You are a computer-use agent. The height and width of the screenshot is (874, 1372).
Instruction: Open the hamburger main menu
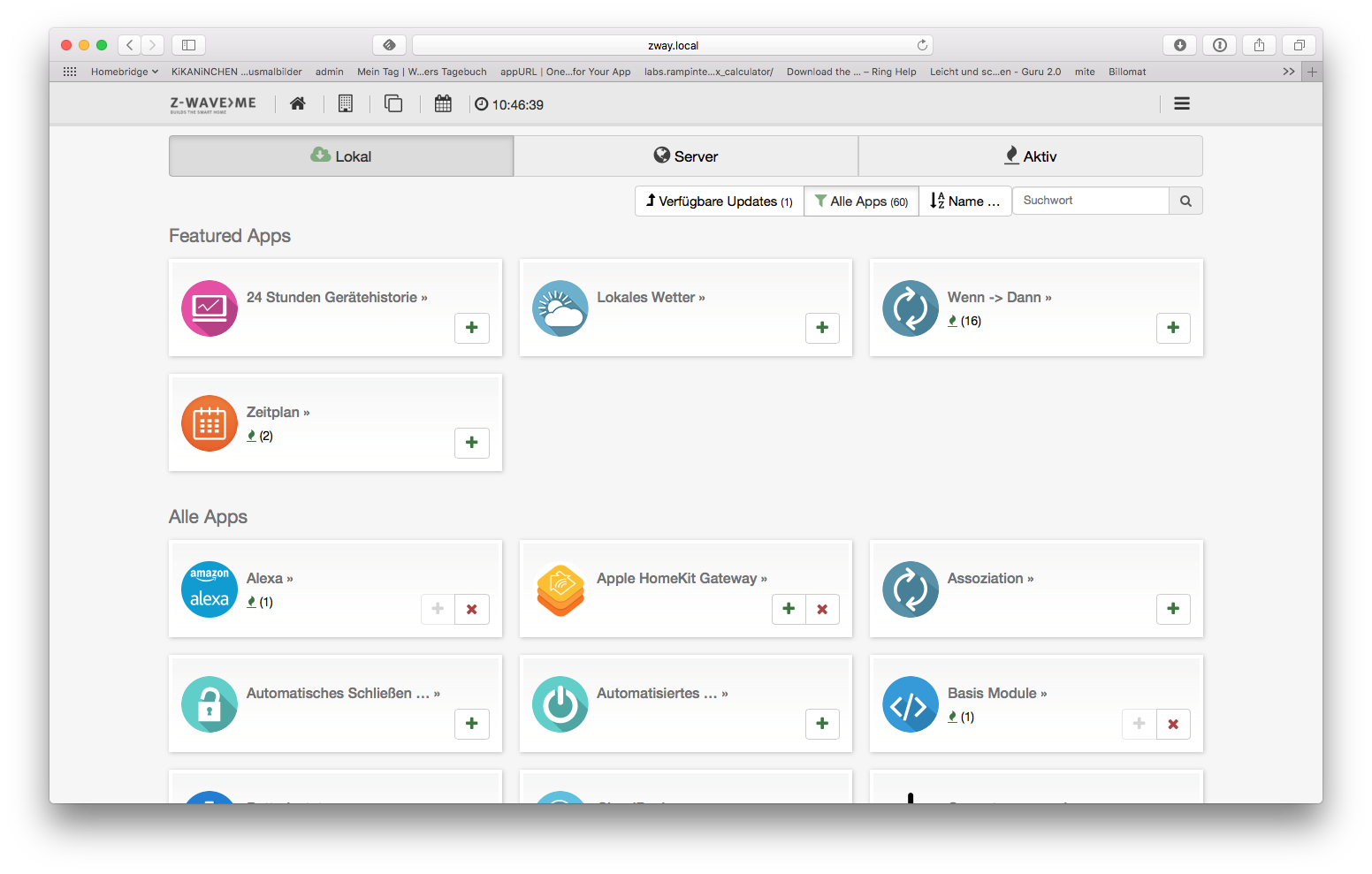click(x=1181, y=103)
